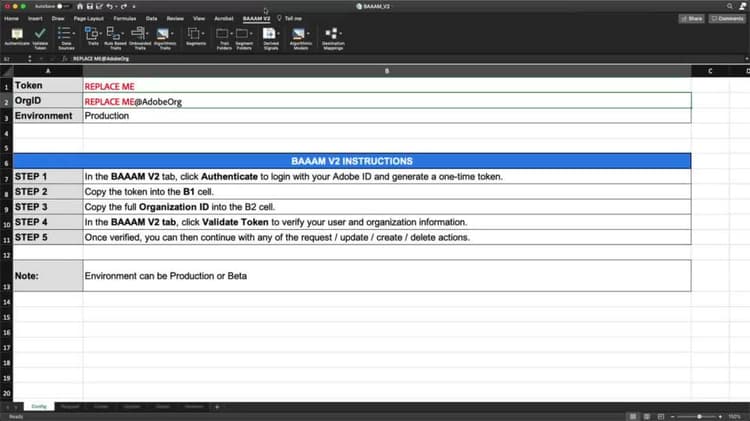This screenshot has height=421, width=750.
Task: Select the STEP 4 label cell
Action: tap(48, 222)
